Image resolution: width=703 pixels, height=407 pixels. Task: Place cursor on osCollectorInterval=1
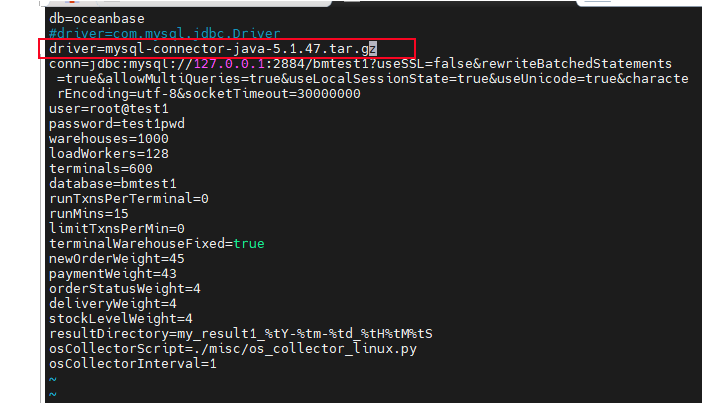132,363
